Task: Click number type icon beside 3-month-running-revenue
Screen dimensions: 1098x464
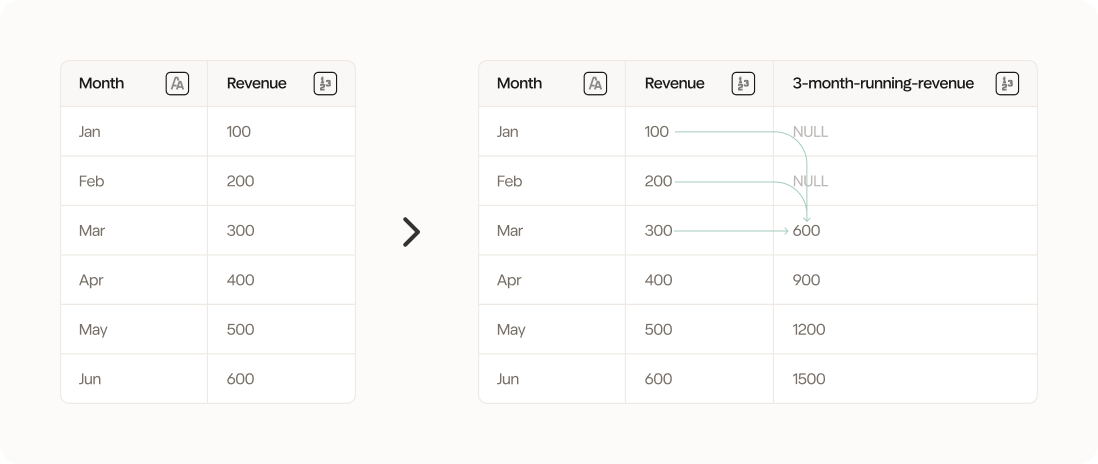Action: tap(1007, 84)
